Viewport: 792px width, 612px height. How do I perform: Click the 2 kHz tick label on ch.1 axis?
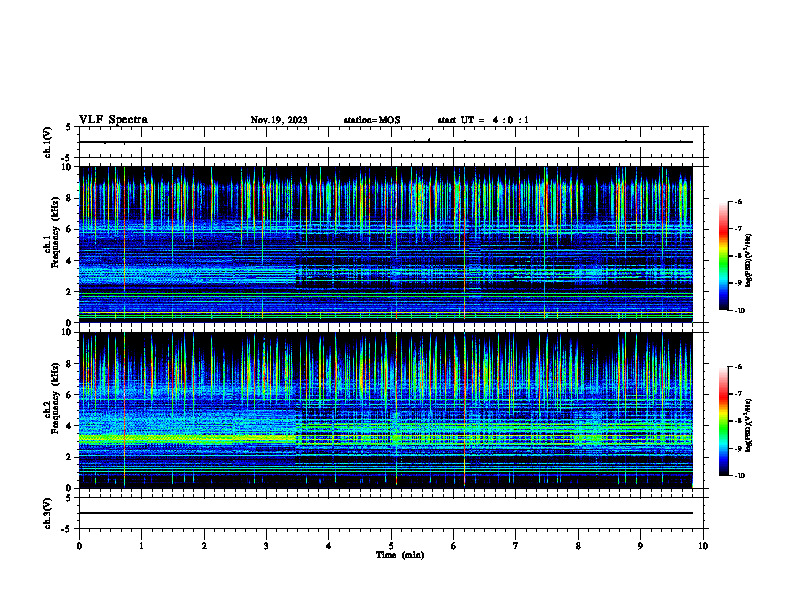[70, 292]
